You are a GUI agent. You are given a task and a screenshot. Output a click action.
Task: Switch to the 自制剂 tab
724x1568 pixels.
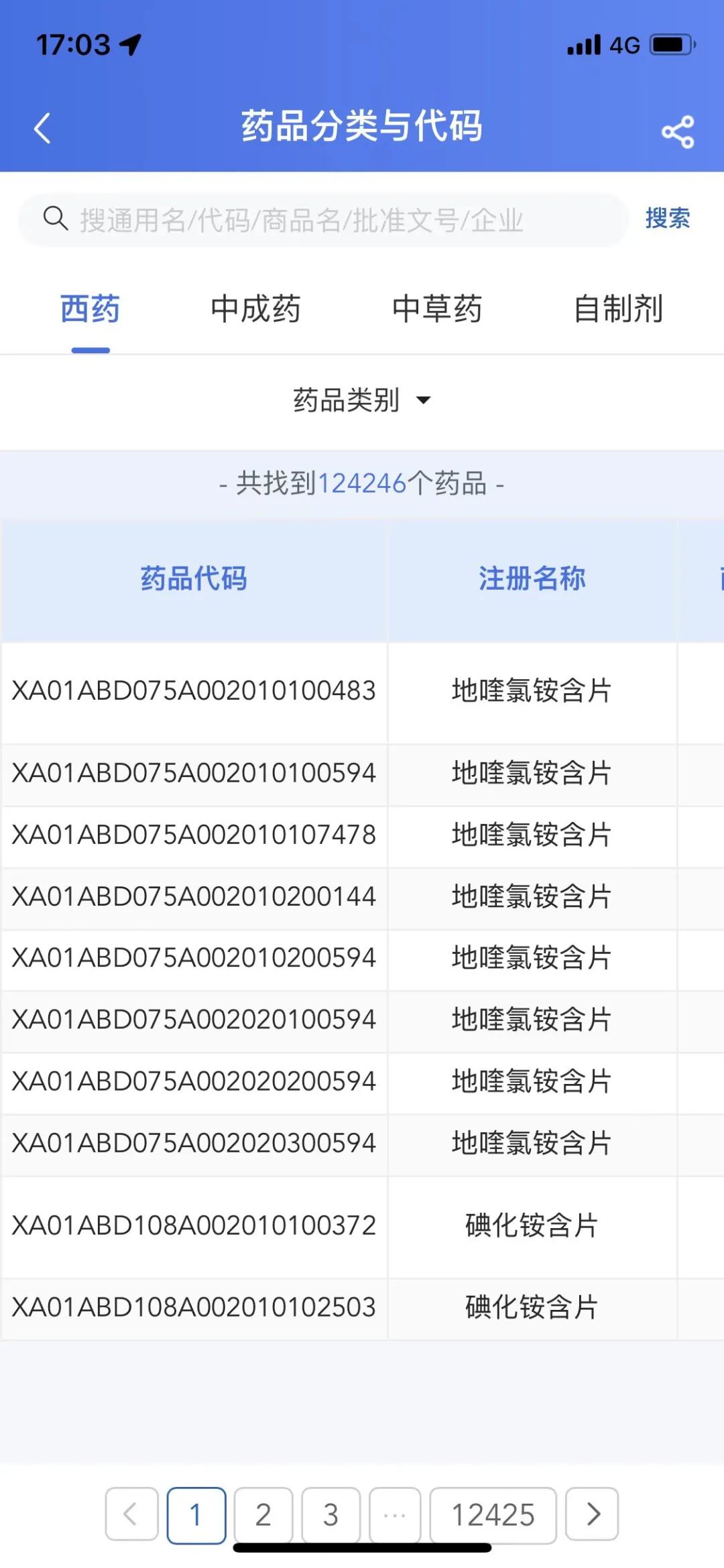click(618, 309)
